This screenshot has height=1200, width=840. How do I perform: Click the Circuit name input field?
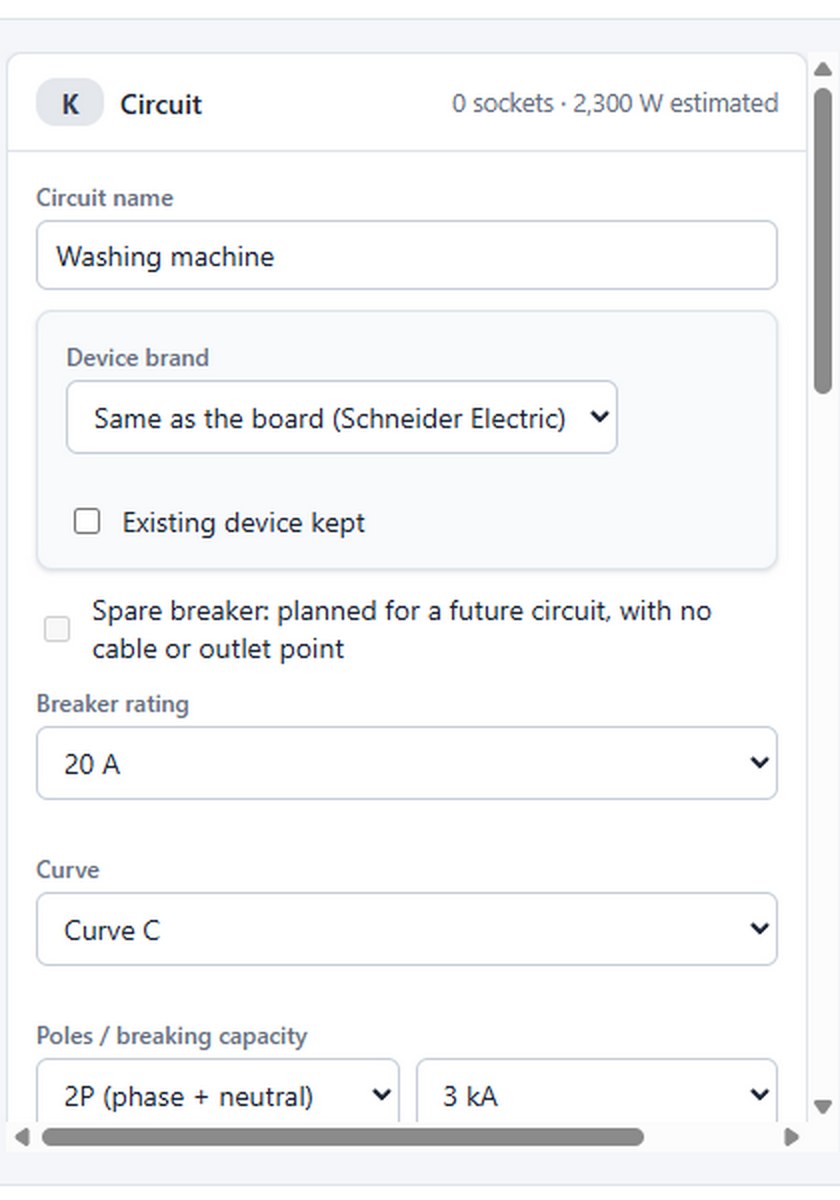click(x=407, y=255)
